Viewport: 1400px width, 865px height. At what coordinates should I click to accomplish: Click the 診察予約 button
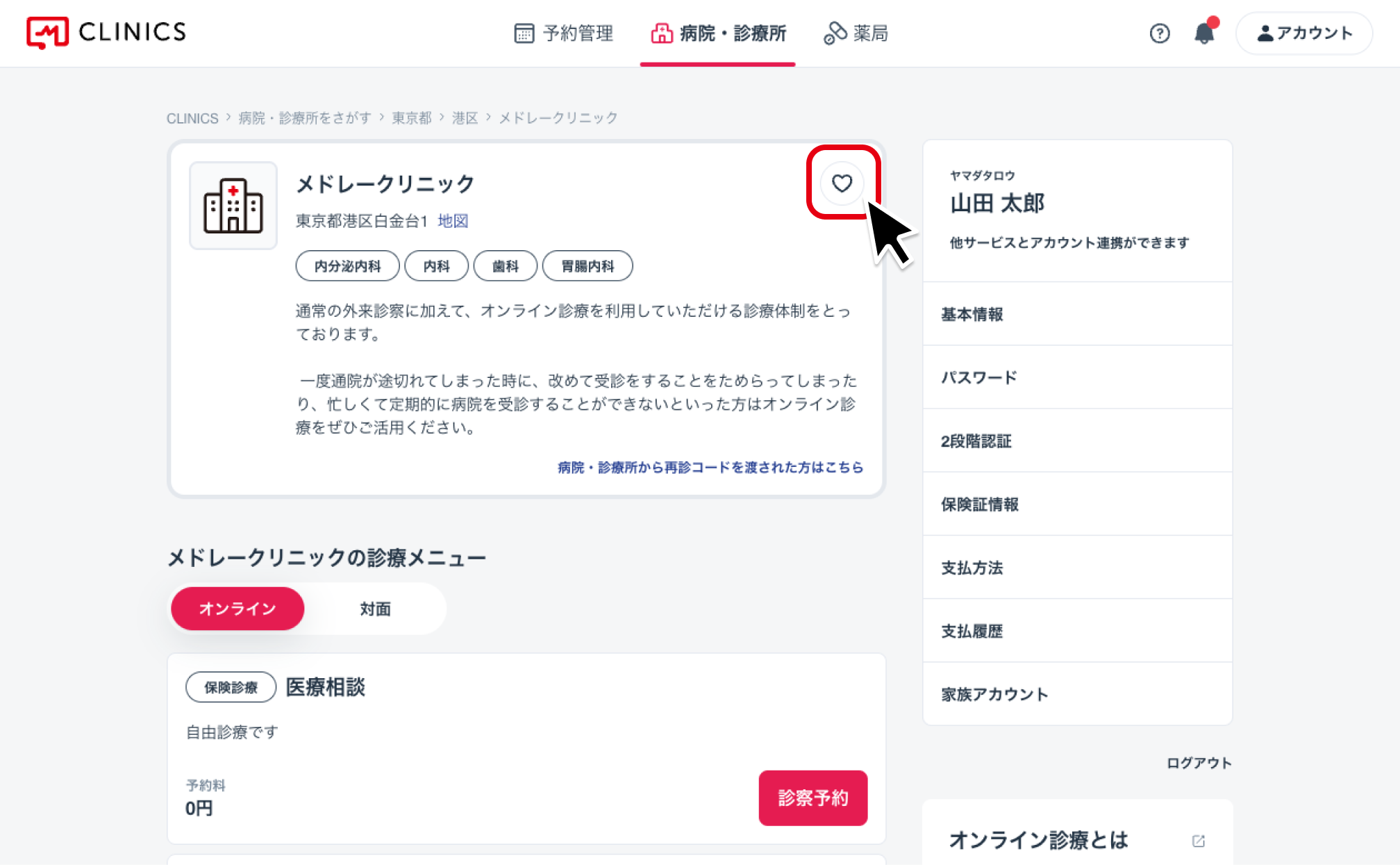[x=813, y=798]
